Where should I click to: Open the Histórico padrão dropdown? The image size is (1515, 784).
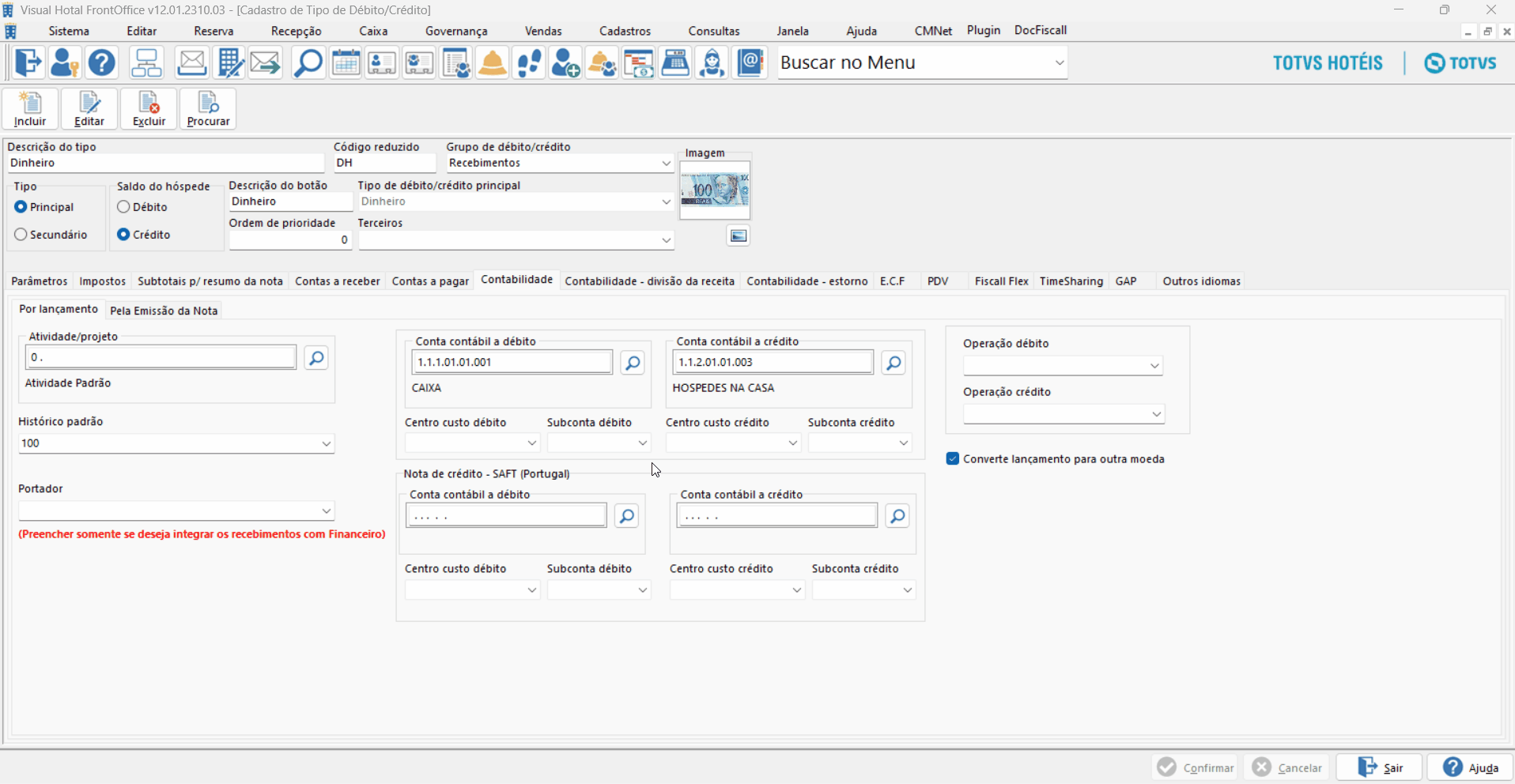[x=326, y=444]
